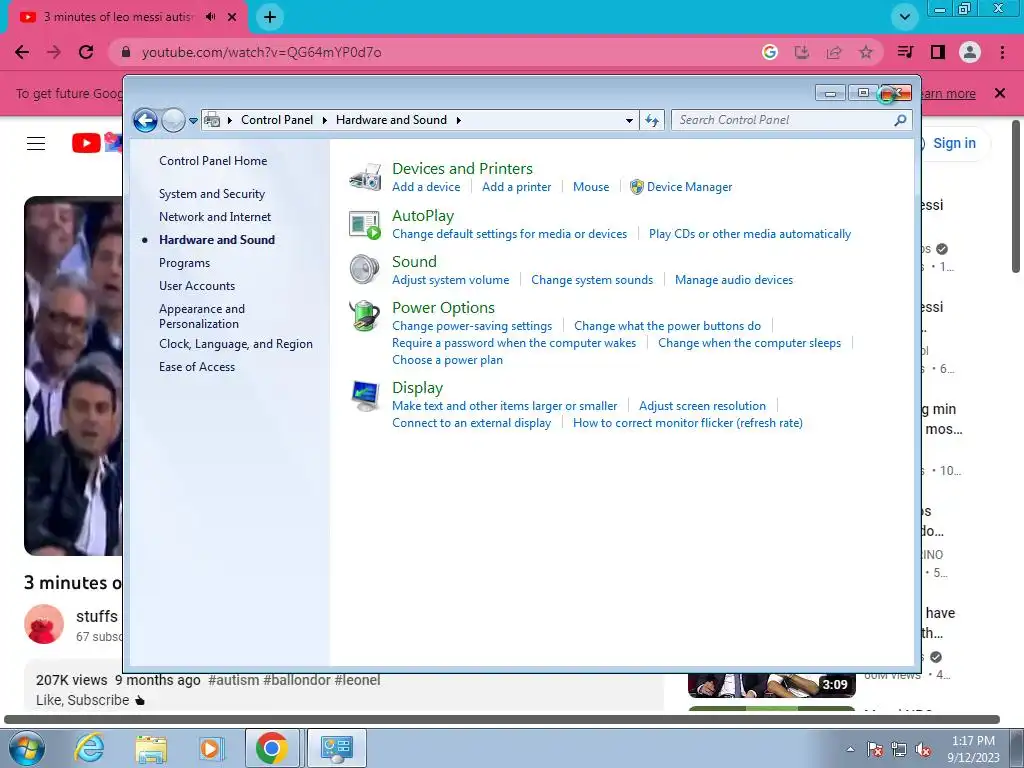Open Clock, Language, and Region
This screenshot has width=1024, height=768.
tap(236, 344)
